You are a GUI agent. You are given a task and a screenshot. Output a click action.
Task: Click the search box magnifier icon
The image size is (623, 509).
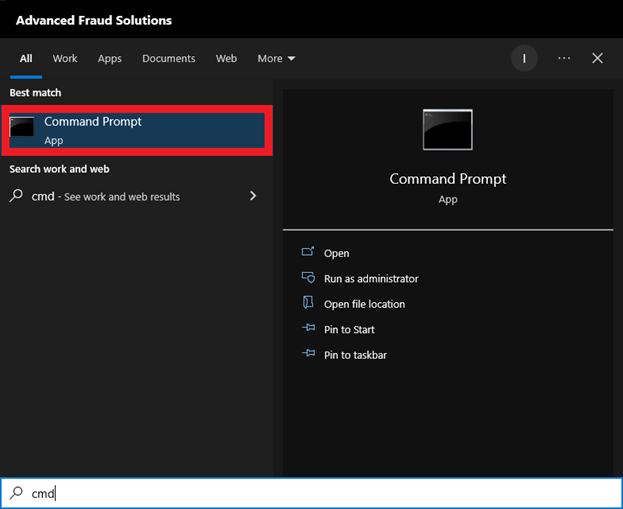(16, 493)
